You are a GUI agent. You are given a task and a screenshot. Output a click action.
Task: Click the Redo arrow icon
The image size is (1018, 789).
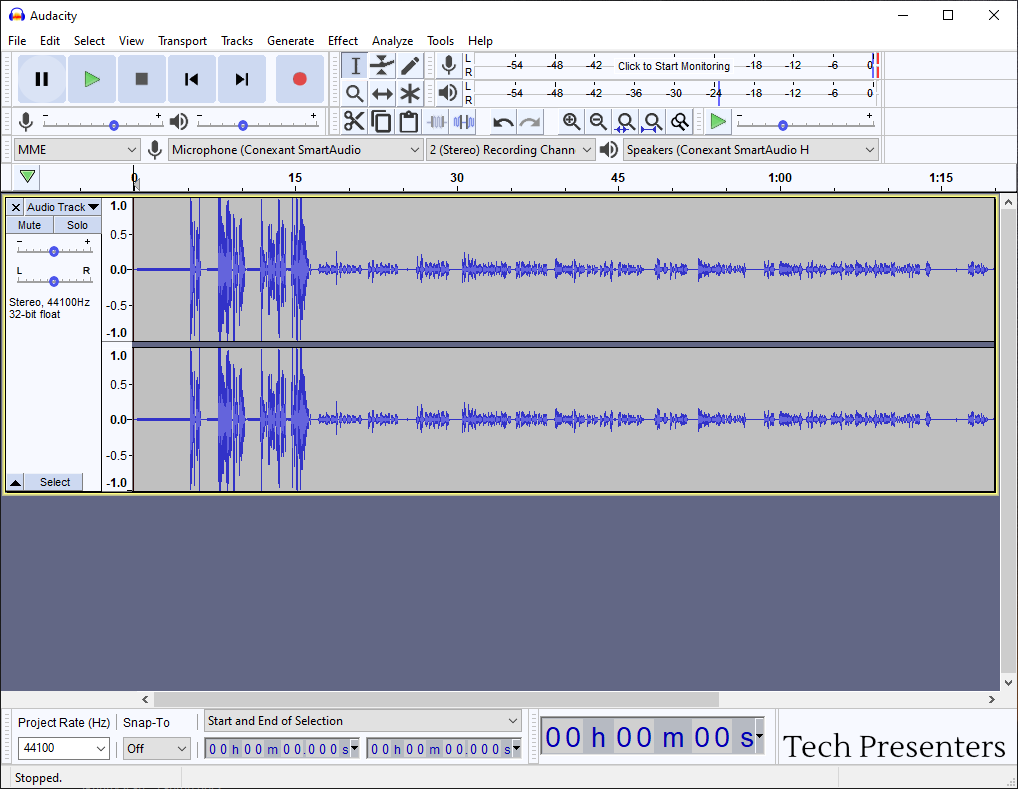530,121
